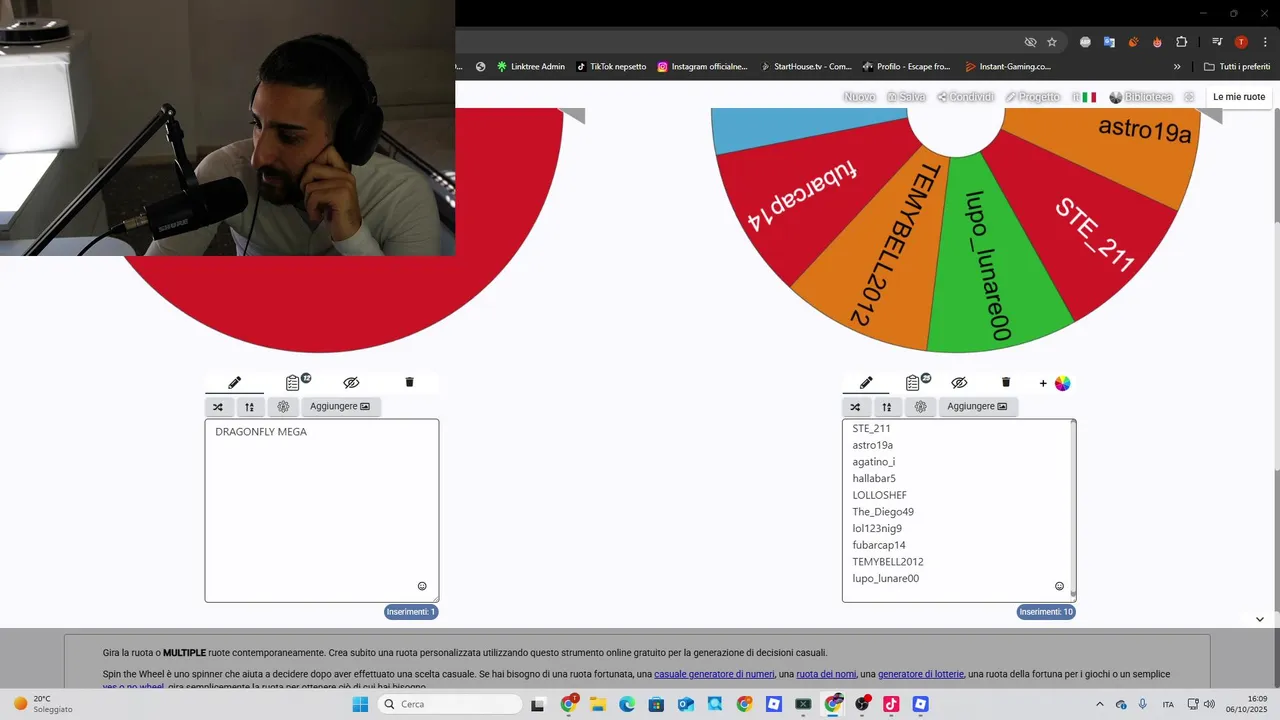Screen dimensions: 1280x720
Task: Select the The_Diego49 entry in the list
Action: [x=883, y=512]
